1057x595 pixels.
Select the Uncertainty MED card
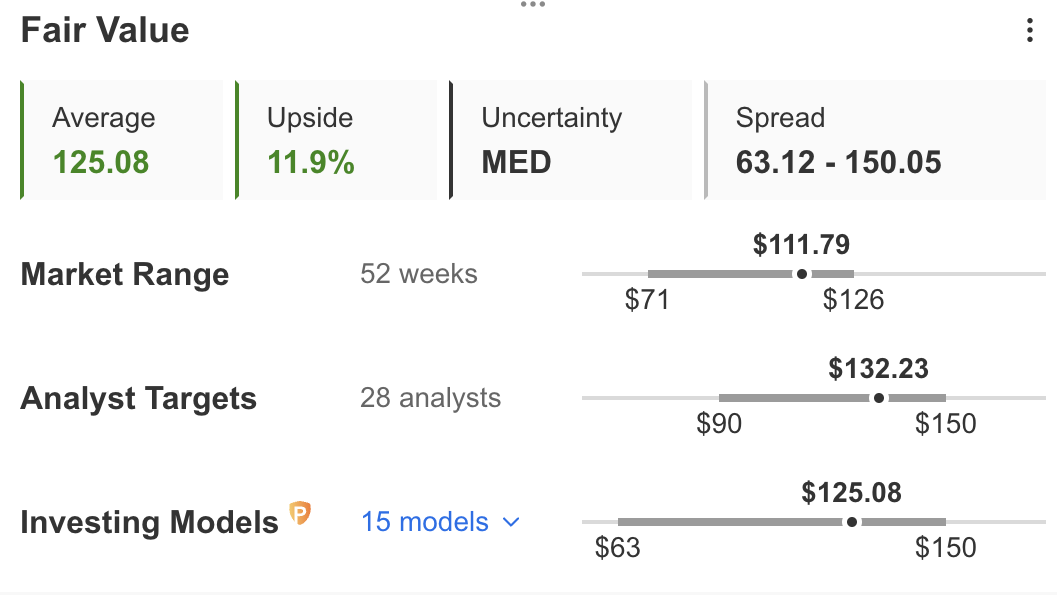point(570,140)
